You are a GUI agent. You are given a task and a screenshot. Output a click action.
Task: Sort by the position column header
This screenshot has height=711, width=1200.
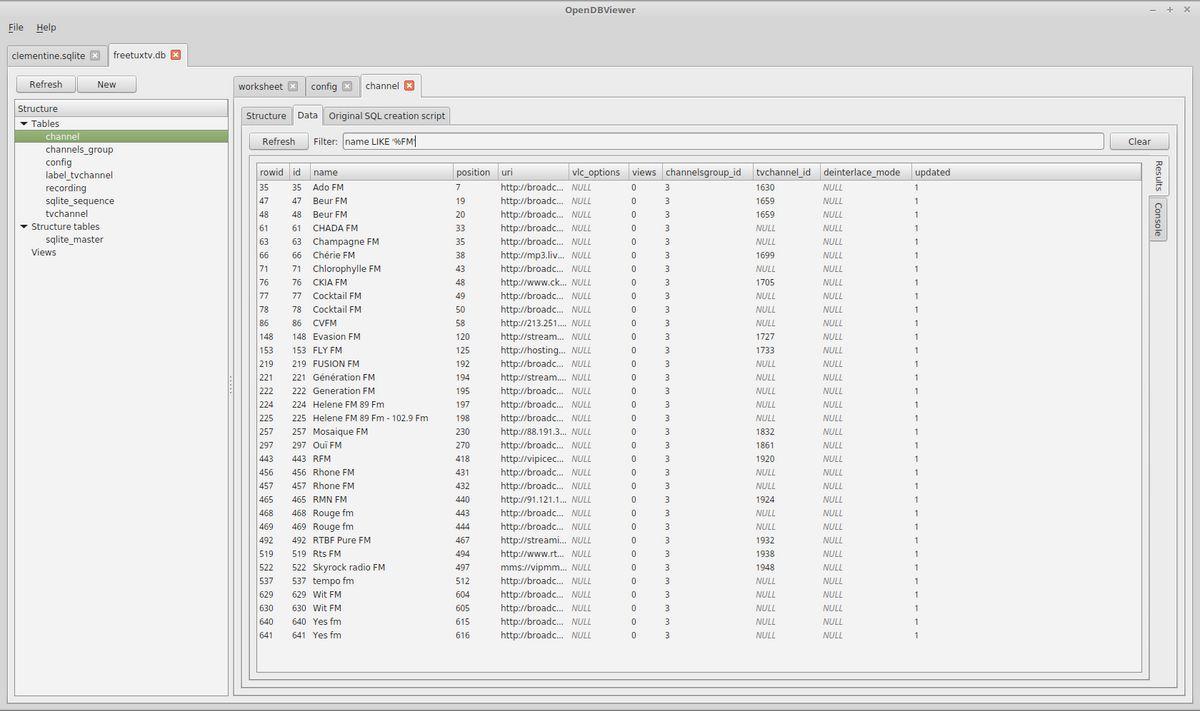point(473,172)
